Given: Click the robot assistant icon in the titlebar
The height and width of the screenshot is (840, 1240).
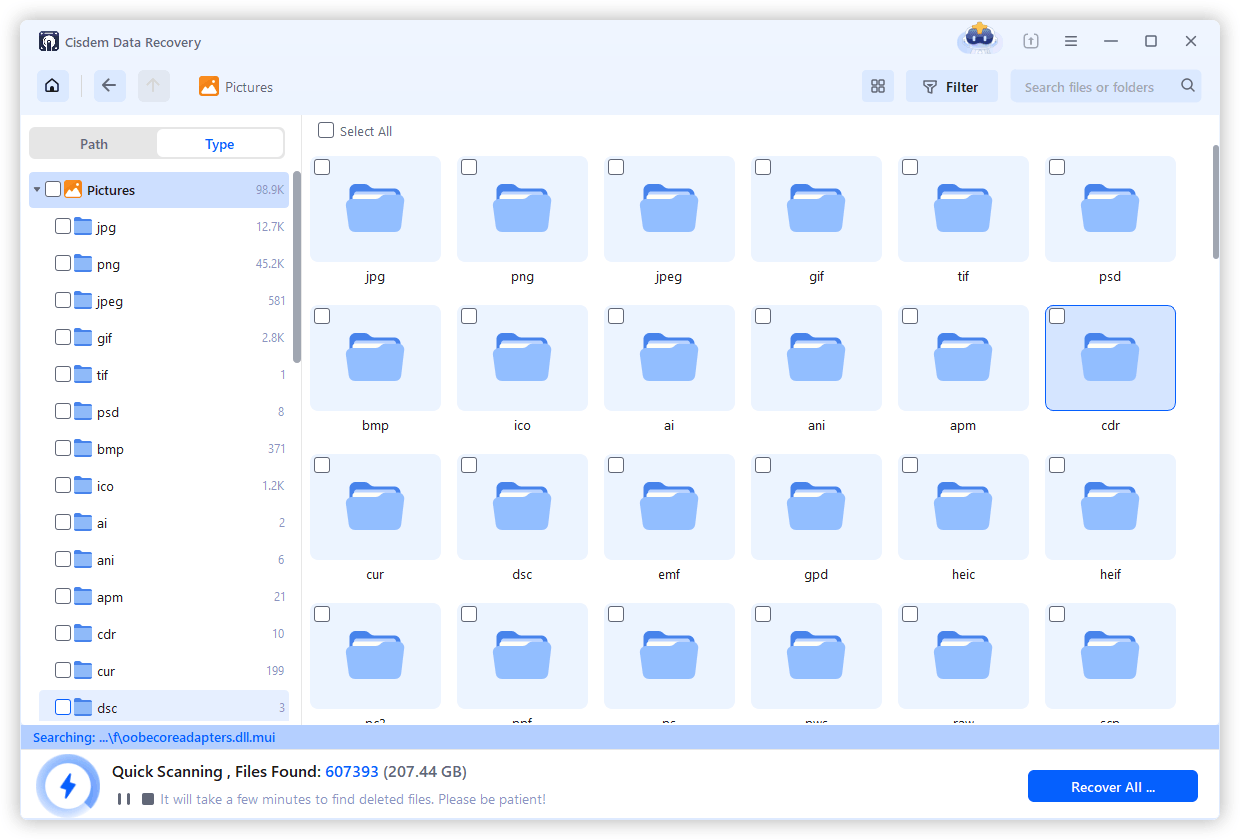Looking at the screenshot, I should tap(978, 40).
